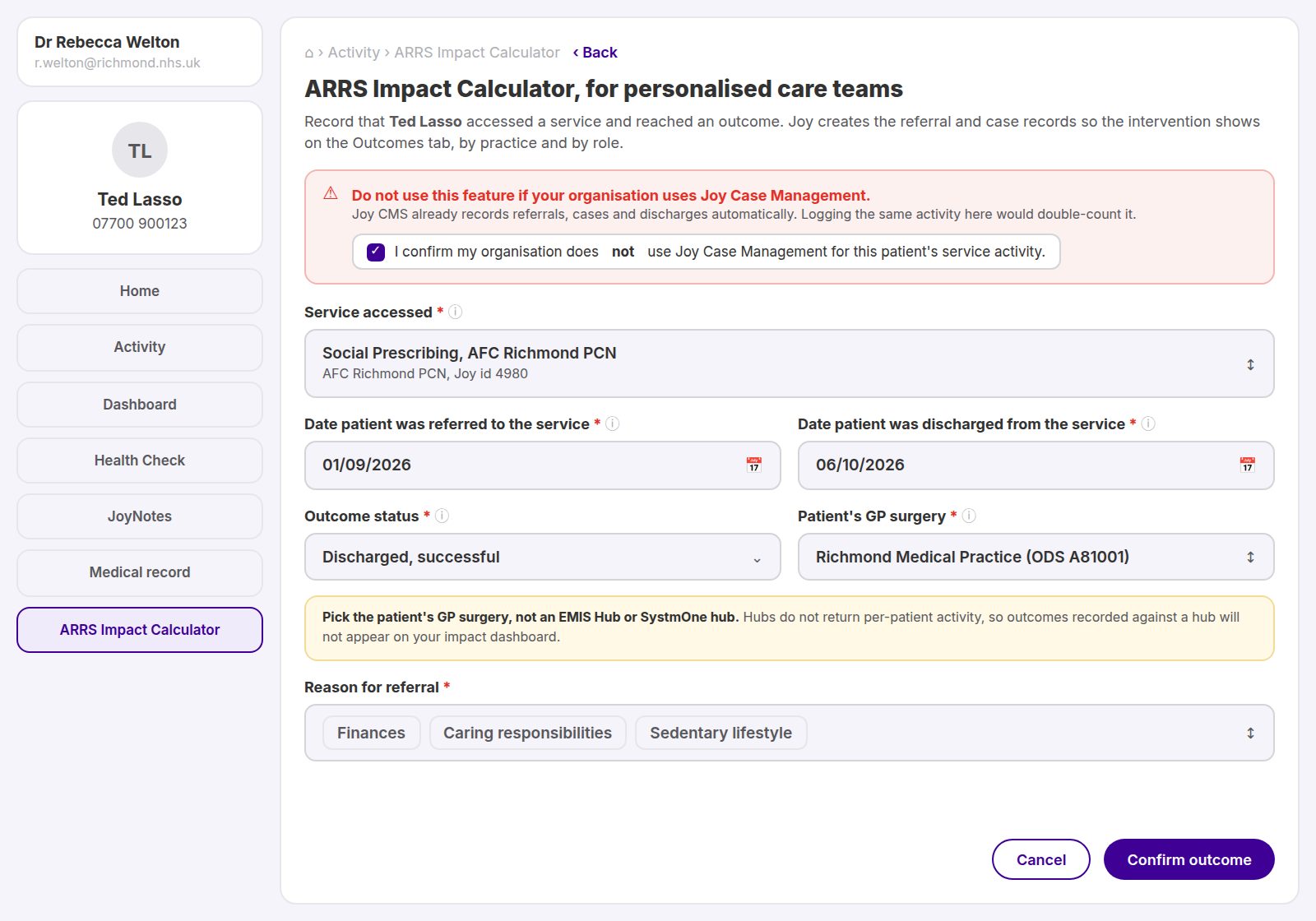The width and height of the screenshot is (1316, 921).
Task: Click the warning triangle icon in the alert
Action: 331,193
